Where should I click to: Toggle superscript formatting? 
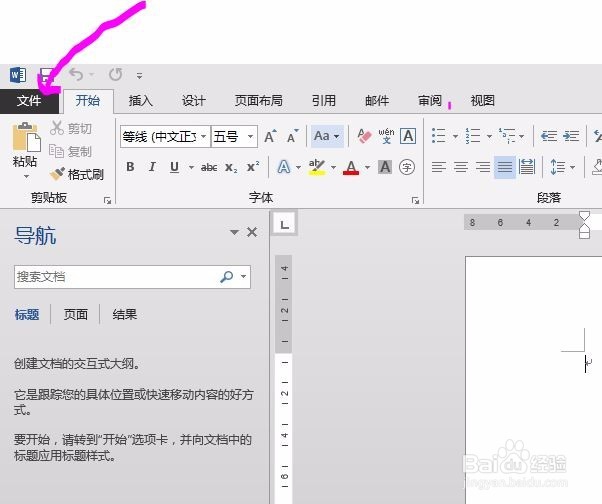(253, 167)
